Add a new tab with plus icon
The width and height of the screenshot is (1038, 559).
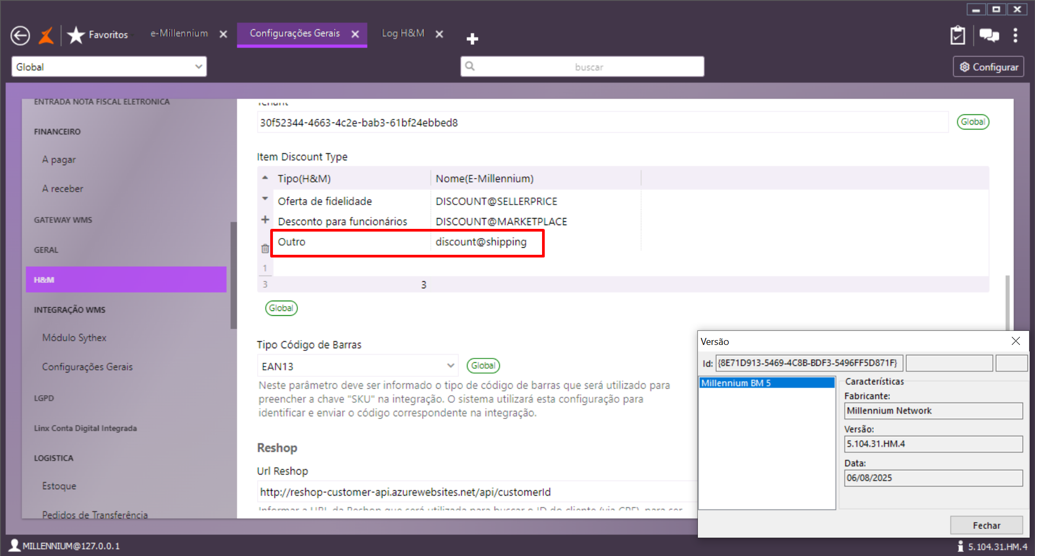tap(472, 39)
